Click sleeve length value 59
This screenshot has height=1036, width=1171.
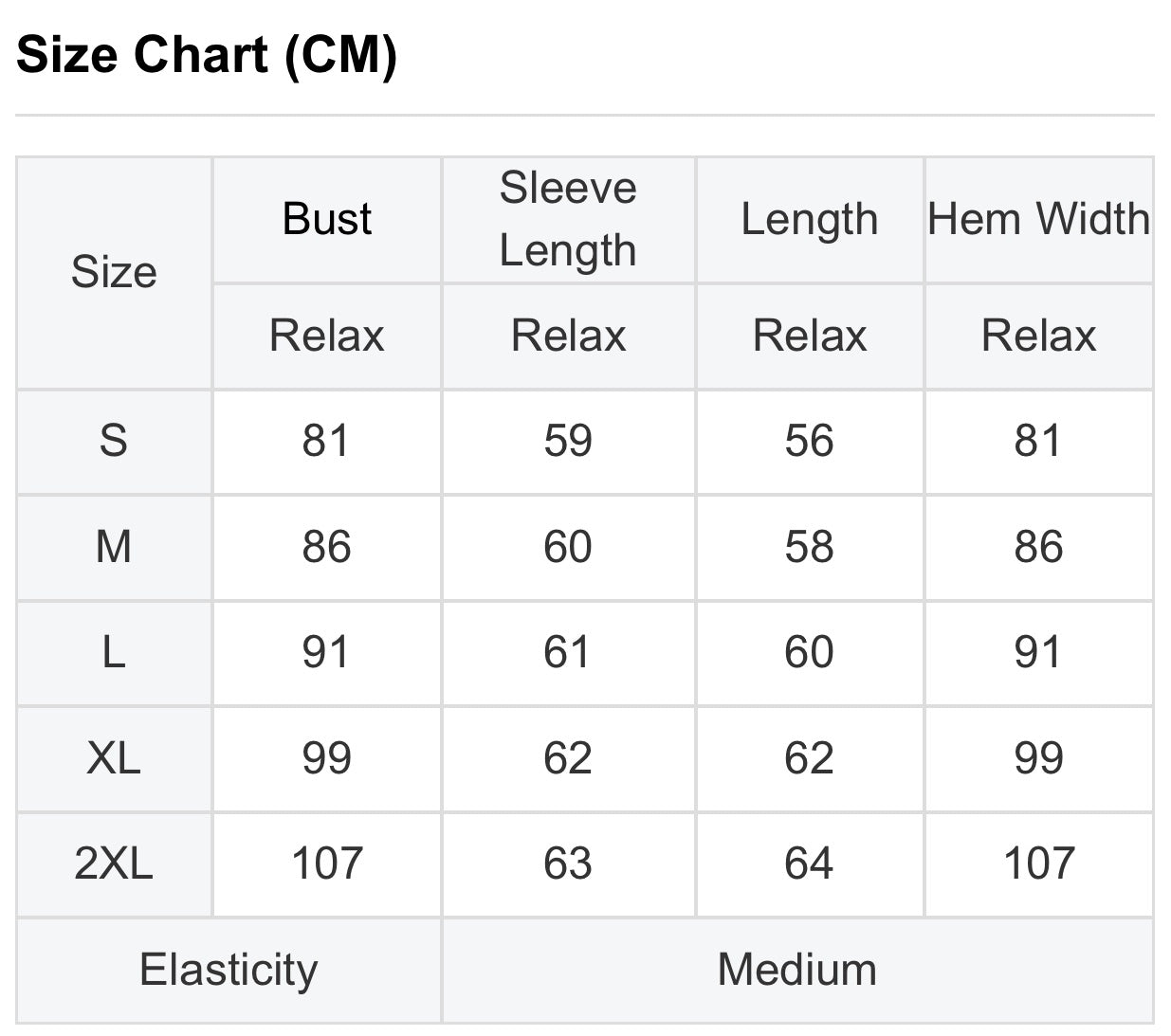coord(568,441)
